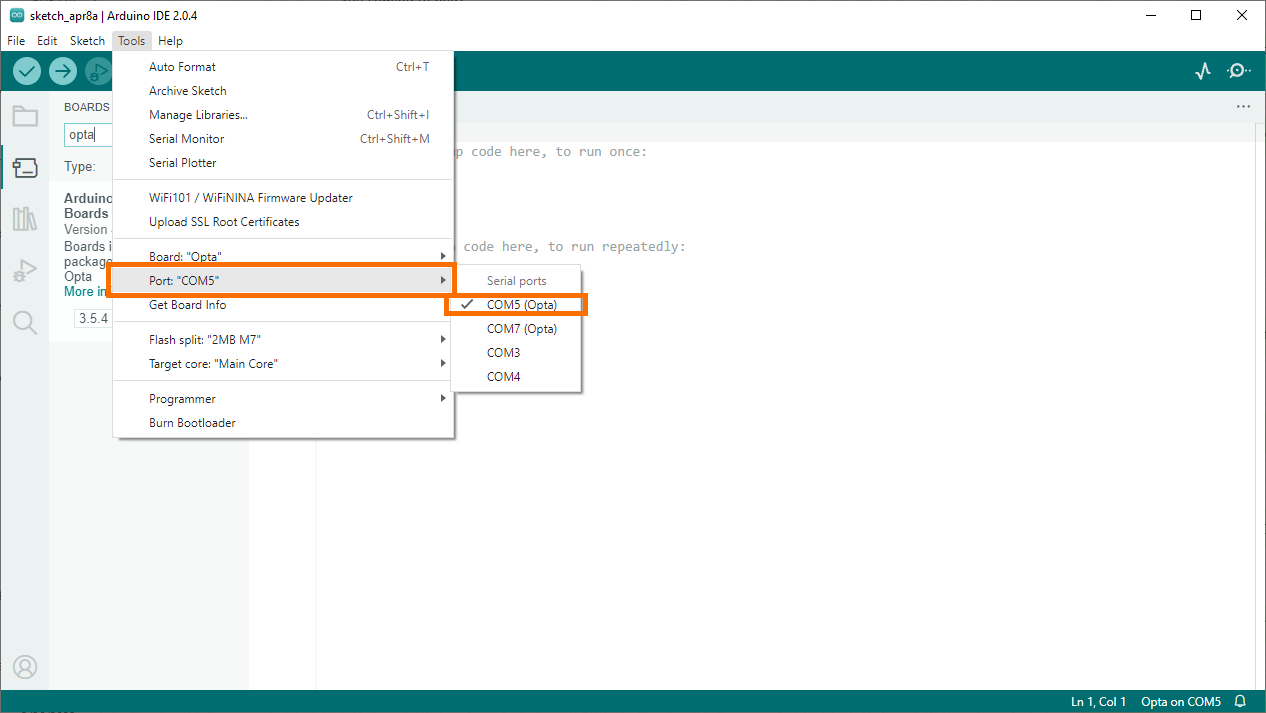
Task: Click the Verify checkmark button
Action: pyautogui.click(x=27, y=71)
